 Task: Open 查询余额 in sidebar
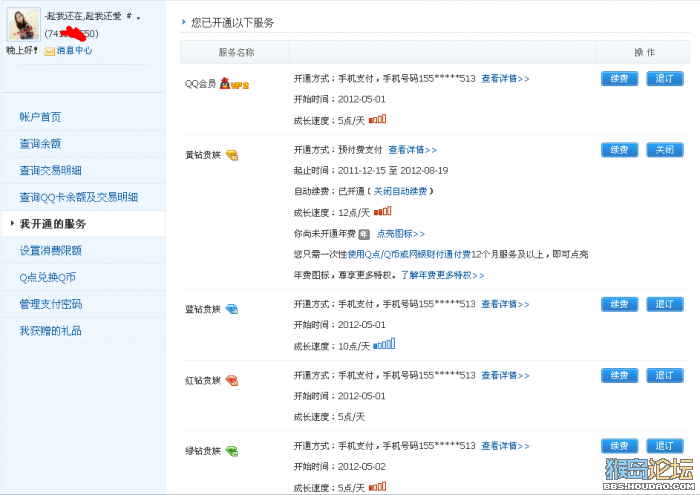click(40, 144)
